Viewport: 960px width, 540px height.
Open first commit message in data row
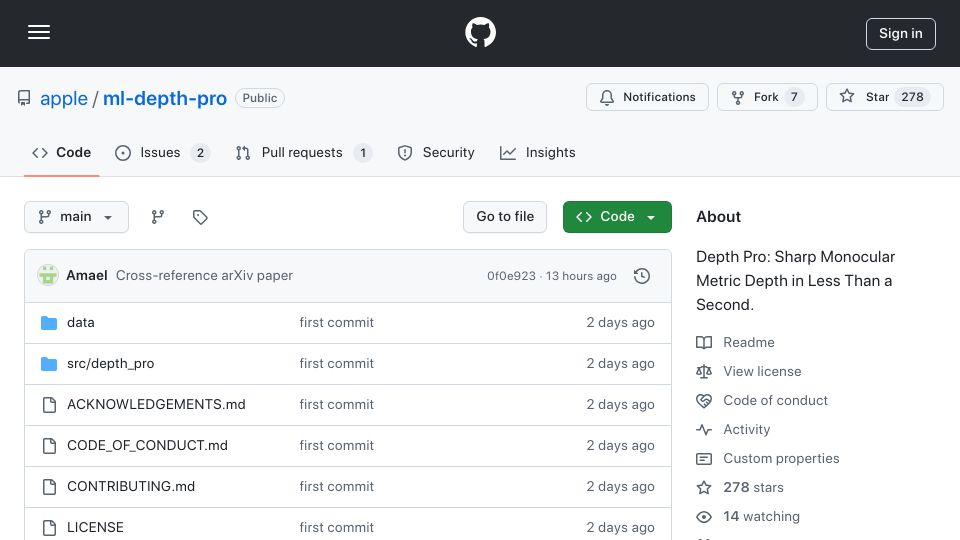pos(336,323)
